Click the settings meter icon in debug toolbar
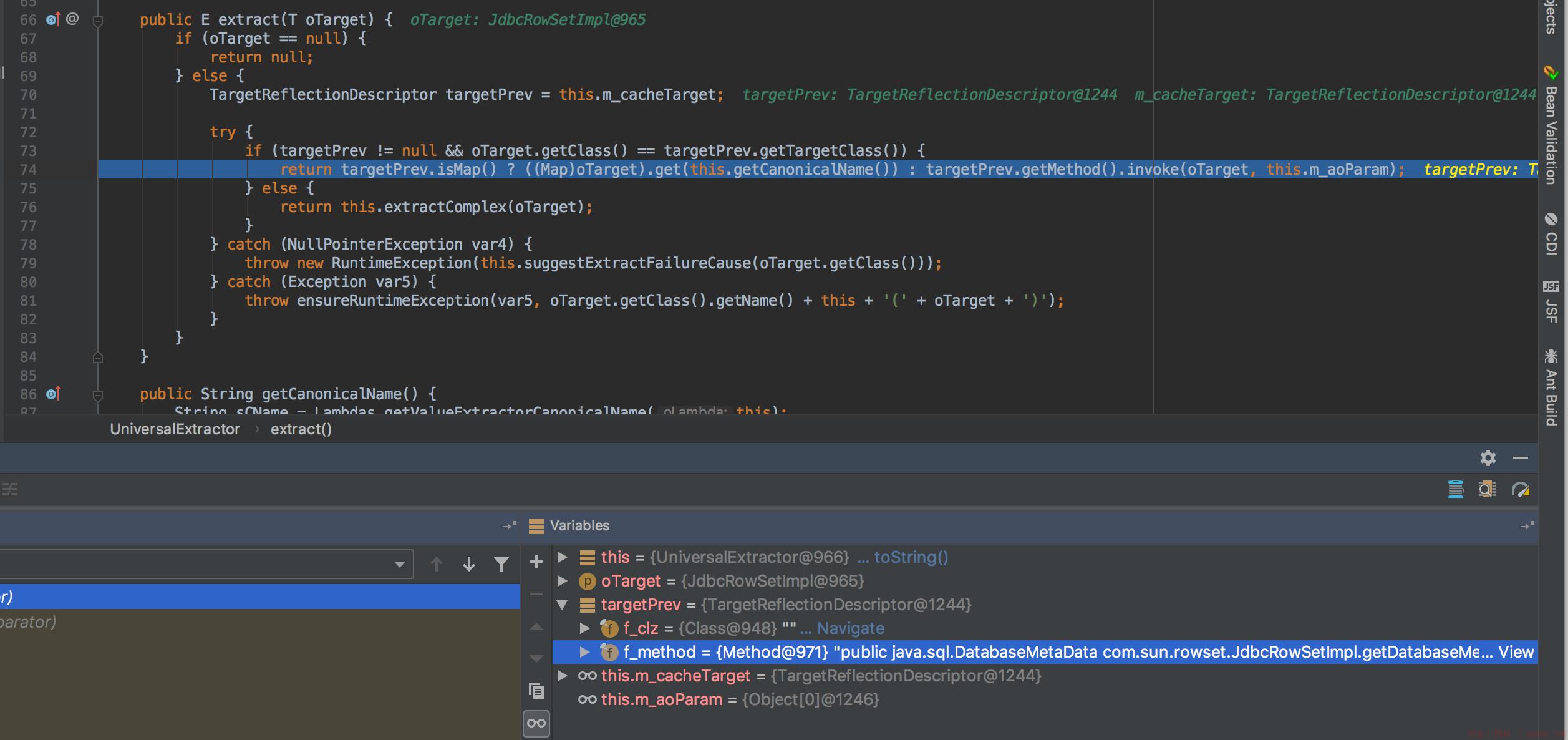This screenshot has width=1568, height=740. pyautogui.click(x=1521, y=489)
